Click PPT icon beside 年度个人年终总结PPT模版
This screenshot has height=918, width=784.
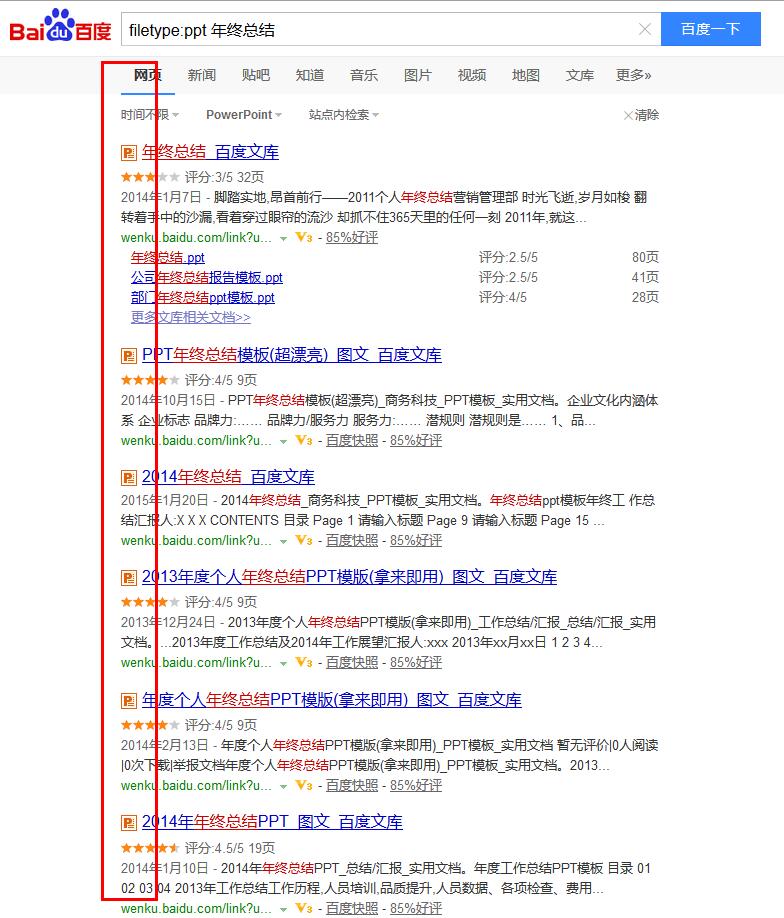click(x=129, y=700)
